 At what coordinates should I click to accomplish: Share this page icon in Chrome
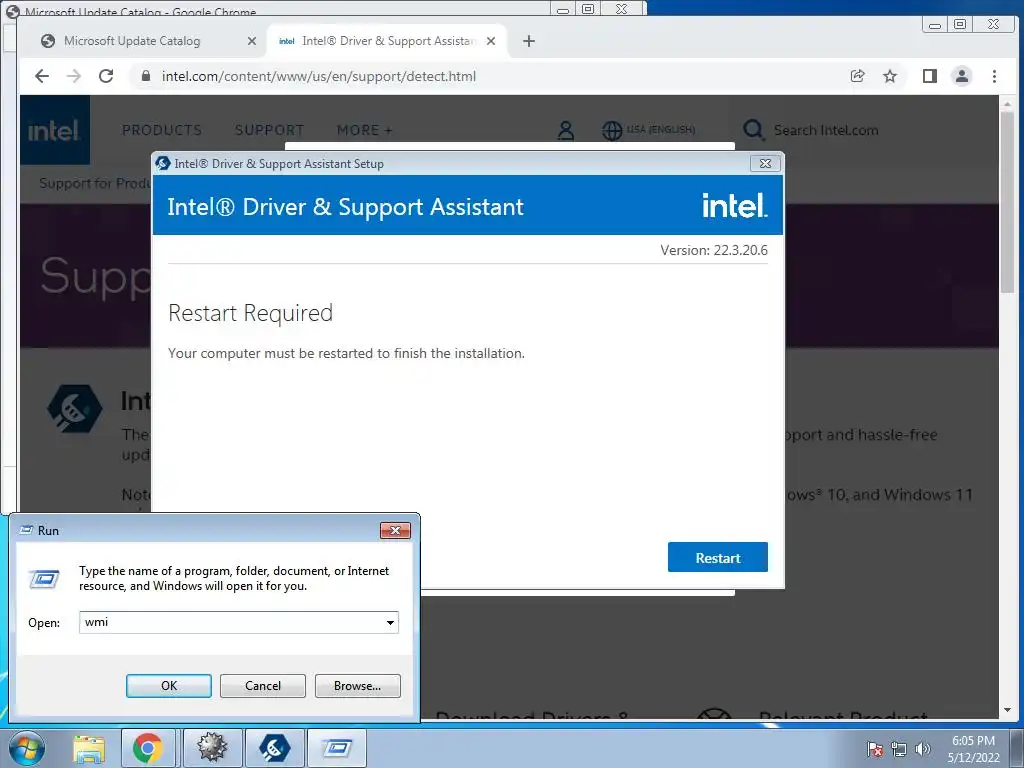[x=857, y=76]
